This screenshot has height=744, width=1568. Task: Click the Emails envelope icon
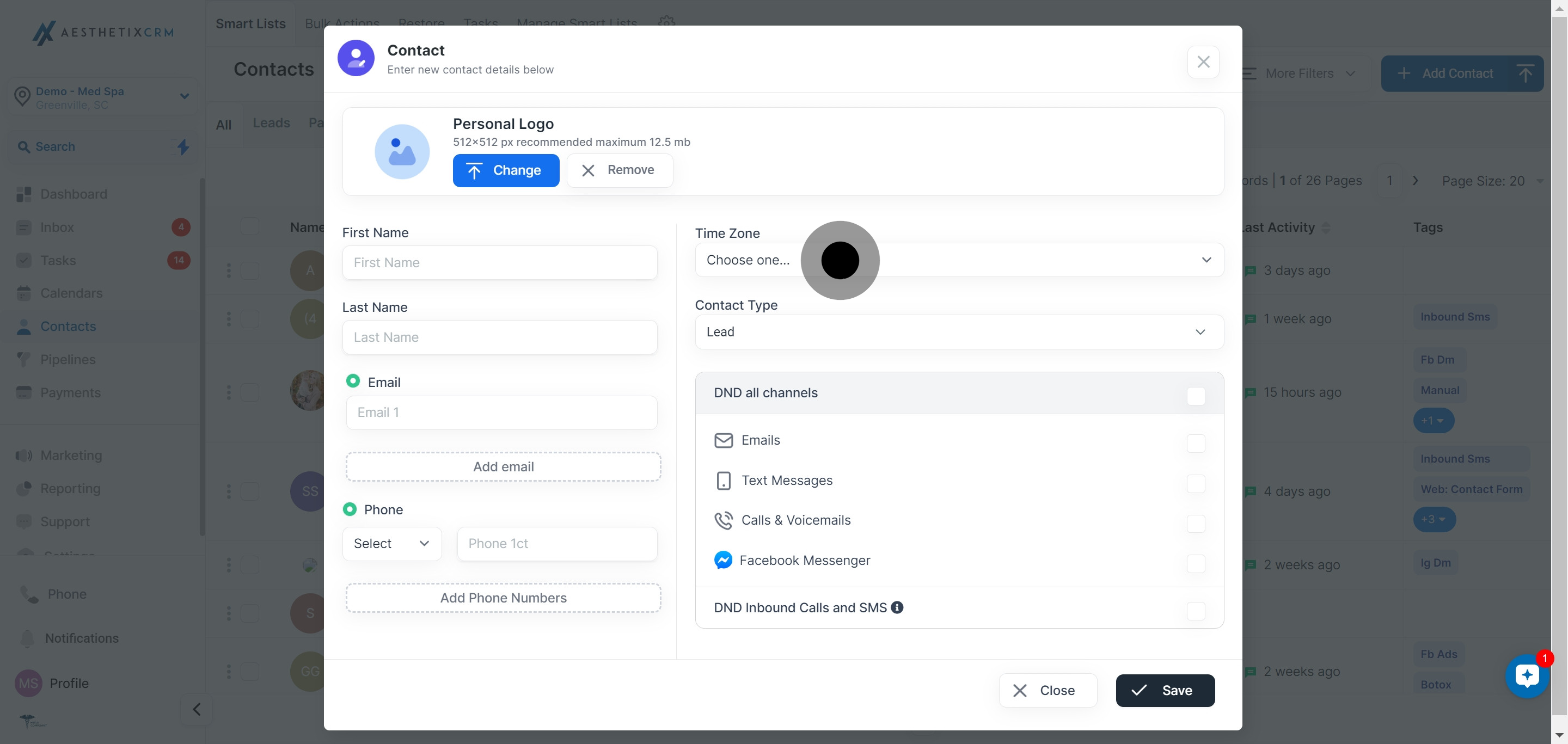click(722, 440)
